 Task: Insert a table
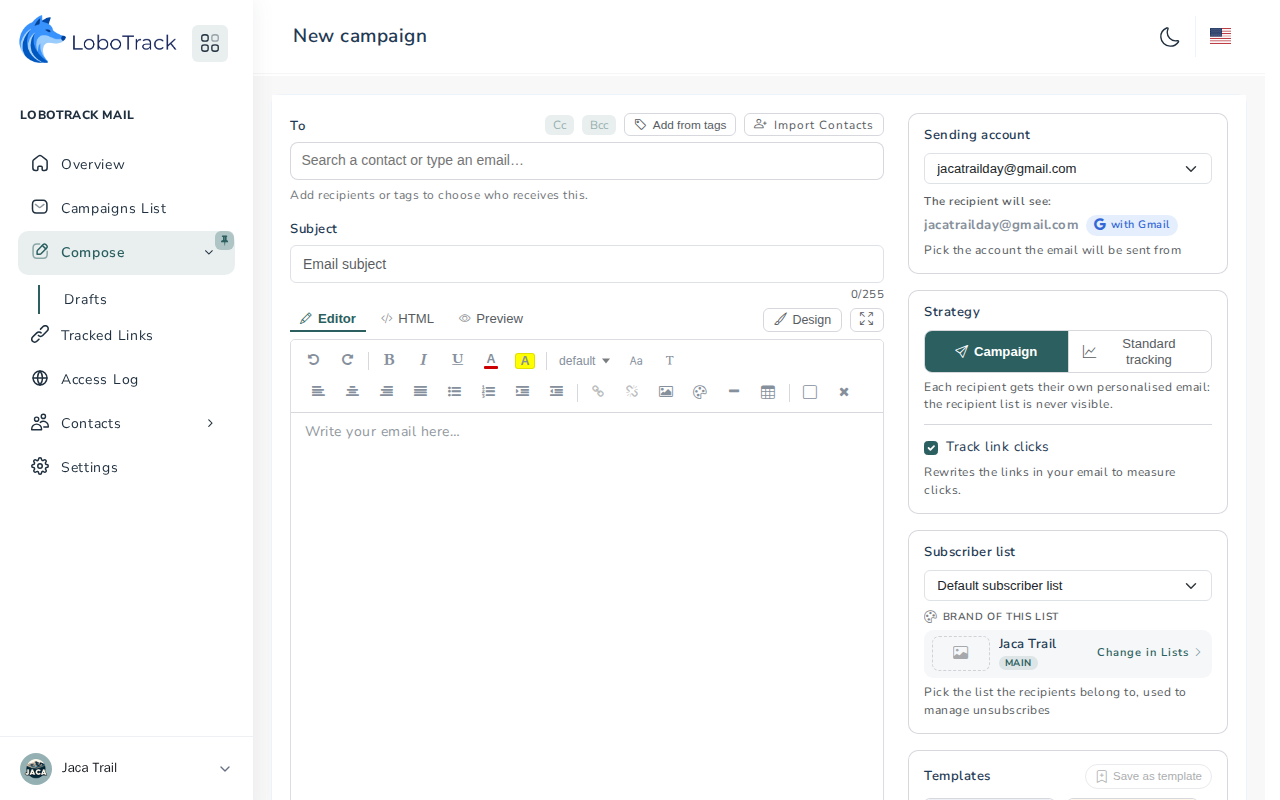point(768,392)
